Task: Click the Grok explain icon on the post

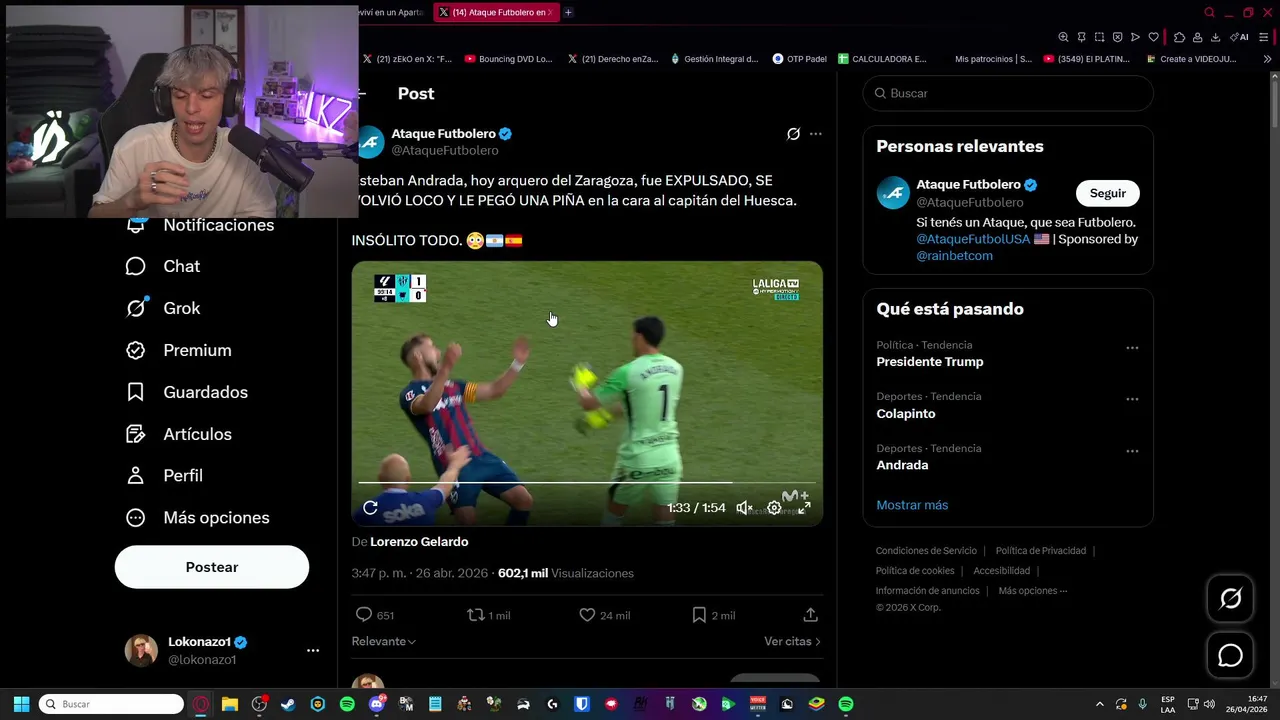Action: [793, 134]
